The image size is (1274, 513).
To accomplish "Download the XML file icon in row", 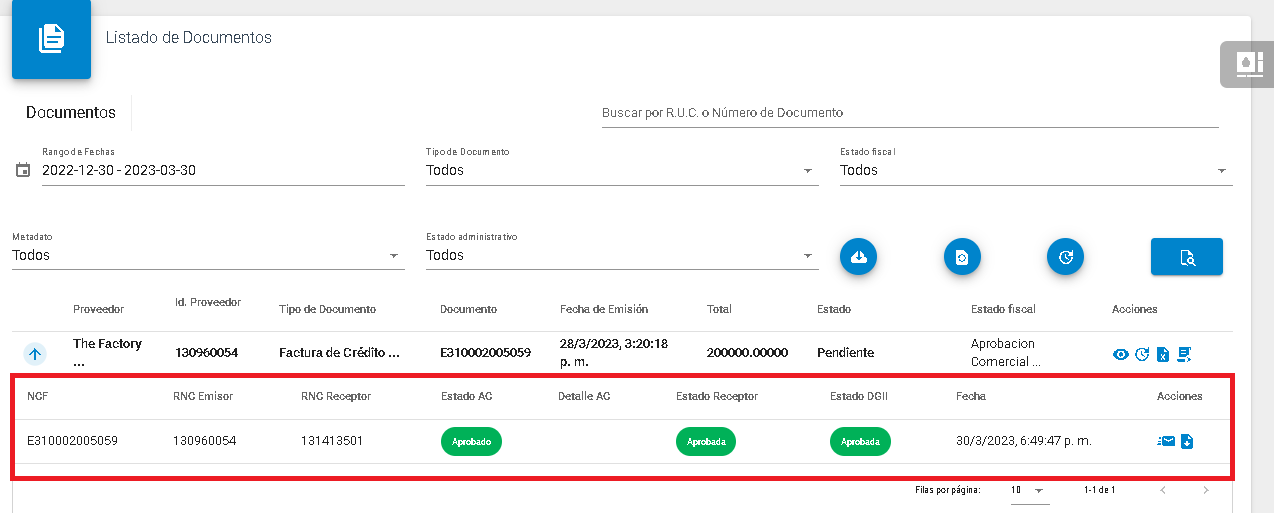I will click(1163, 354).
